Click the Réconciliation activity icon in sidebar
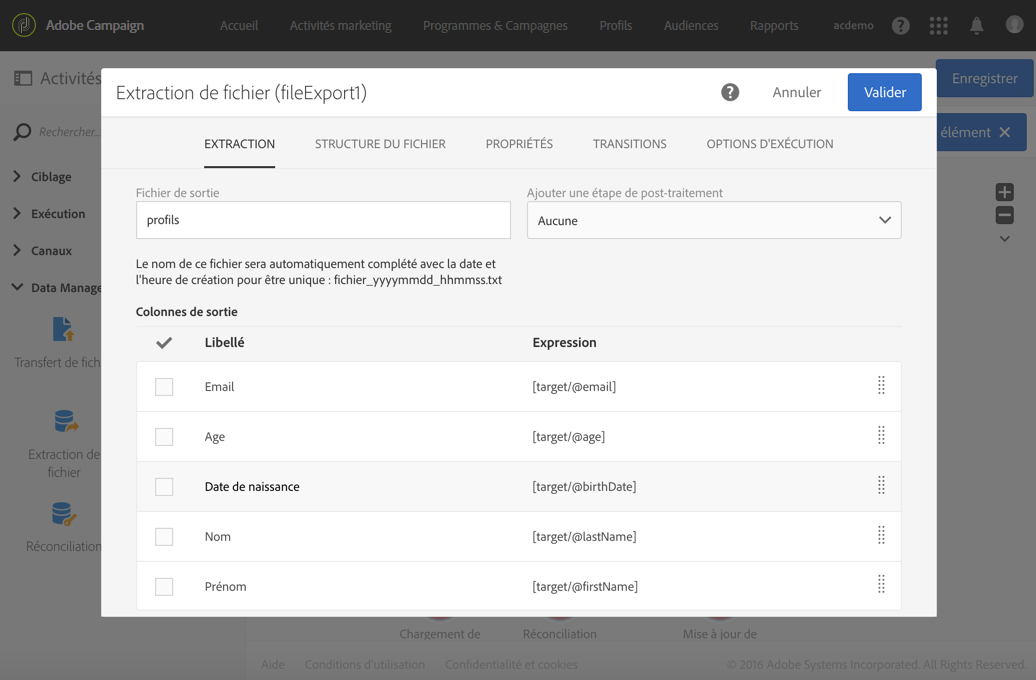 point(64,515)
